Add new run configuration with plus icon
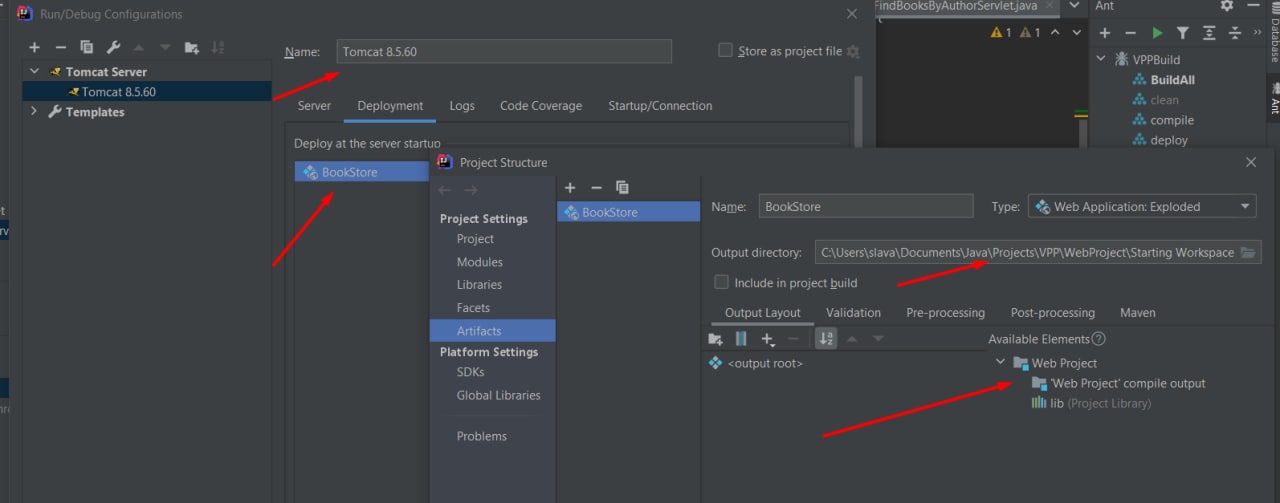 34,47
